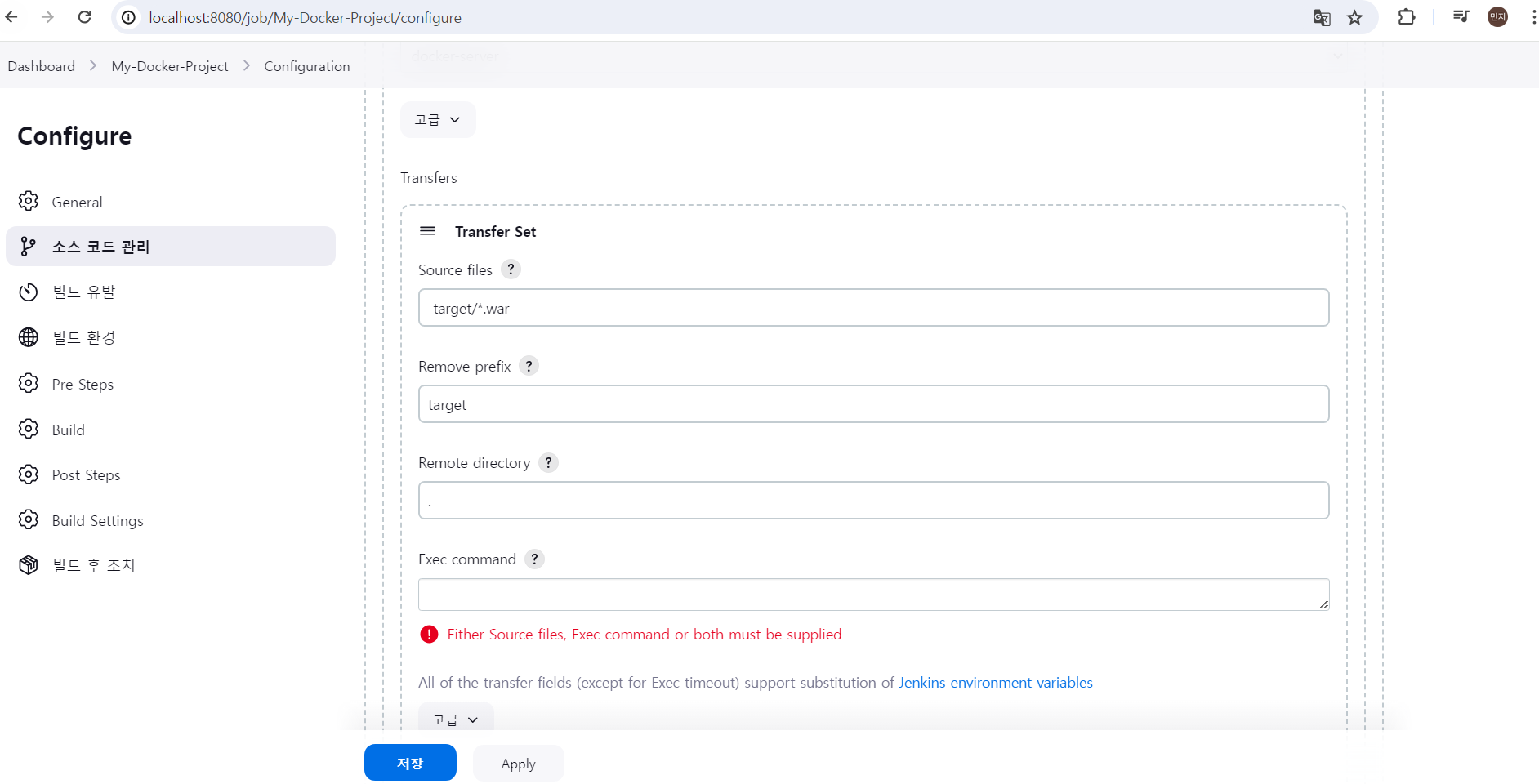Expand the upper 고급 advanced section
This screenshot has width=1539, height=784.
pyautogui.click(x=438, y=119)
